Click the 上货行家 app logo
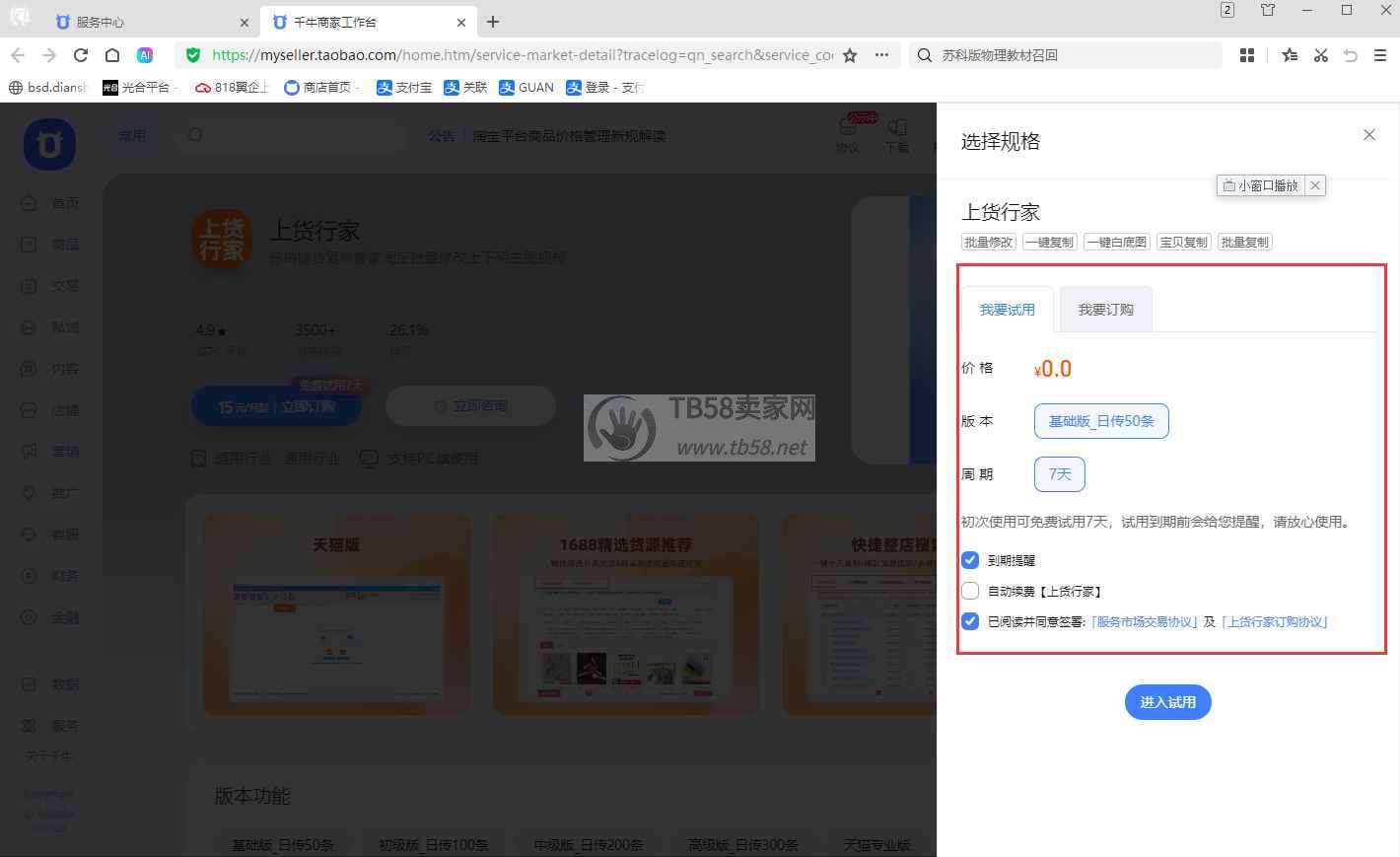The image size is (1400, 857). (222, 240)
